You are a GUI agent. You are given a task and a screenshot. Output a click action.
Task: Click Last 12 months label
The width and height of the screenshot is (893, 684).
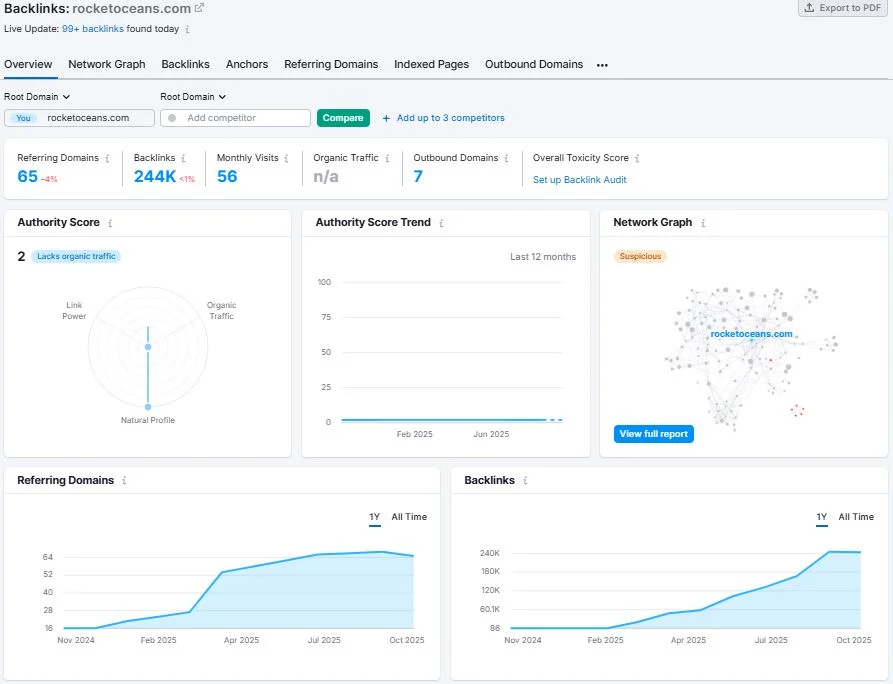543,257
